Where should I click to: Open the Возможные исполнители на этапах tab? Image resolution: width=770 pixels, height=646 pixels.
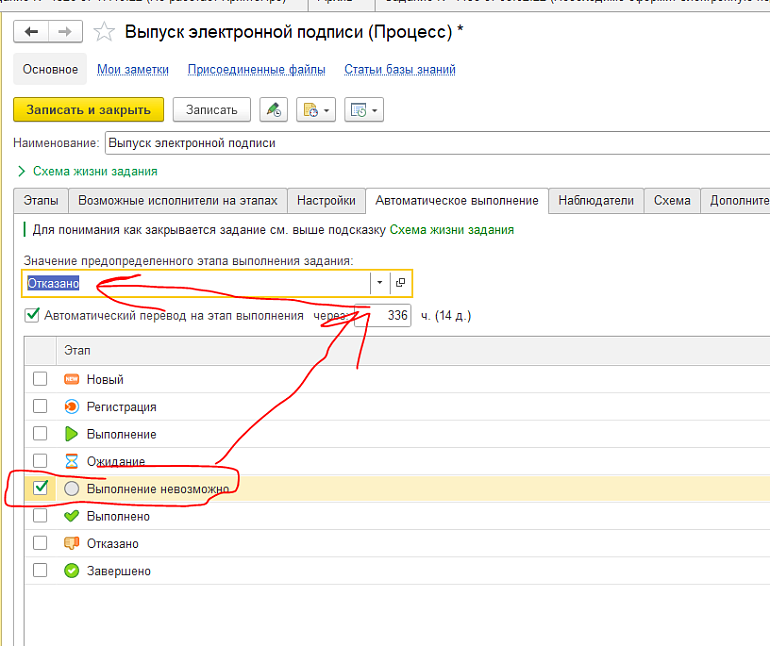click(179, 200)
